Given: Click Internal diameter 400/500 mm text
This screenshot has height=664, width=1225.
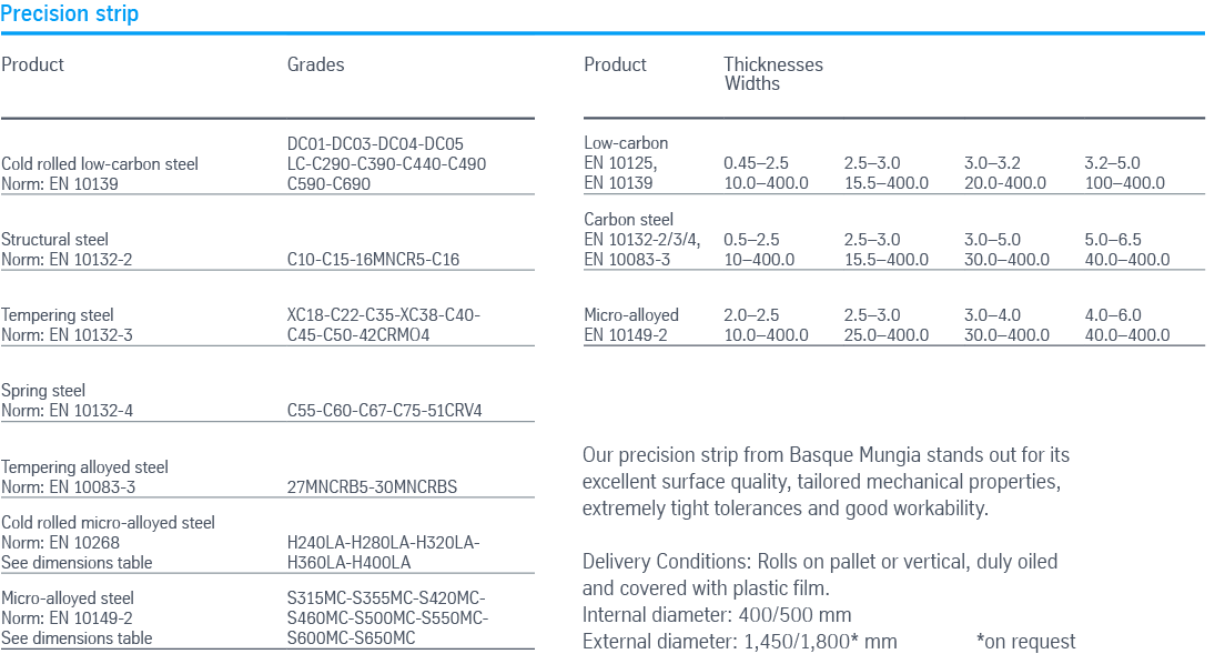Looking at the screenshot, I should [x=717, y=614].
